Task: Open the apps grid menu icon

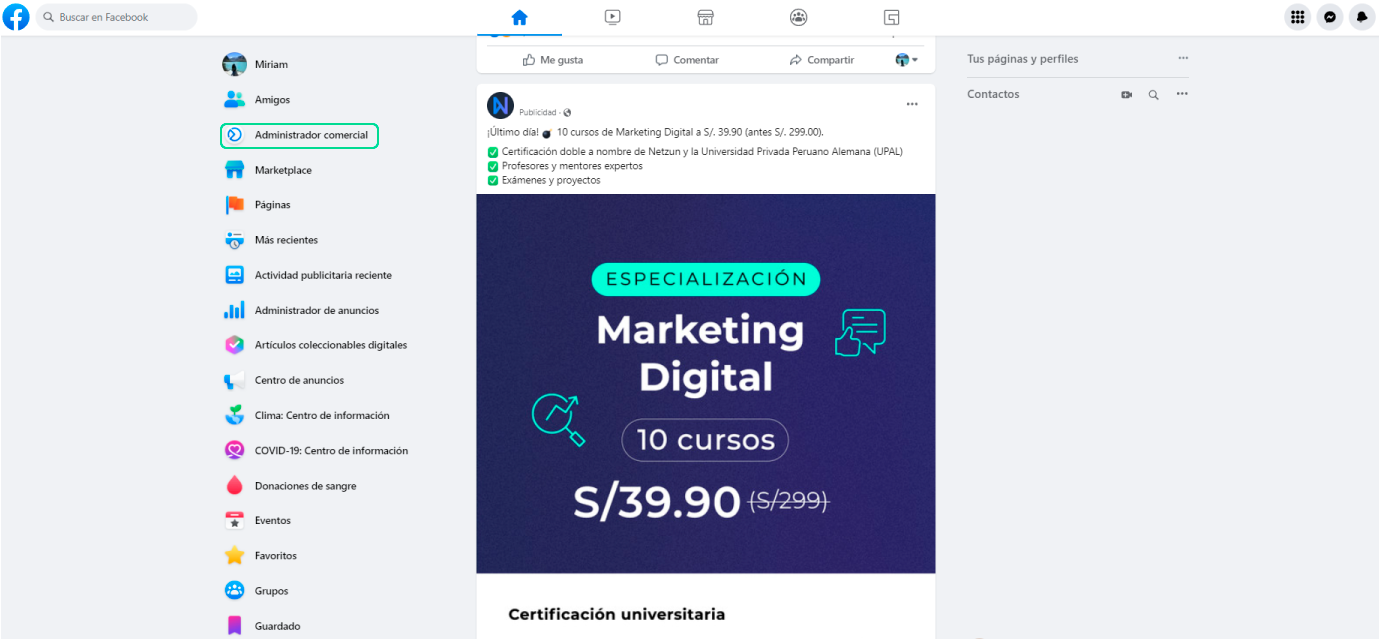Action: (1297, 17)
